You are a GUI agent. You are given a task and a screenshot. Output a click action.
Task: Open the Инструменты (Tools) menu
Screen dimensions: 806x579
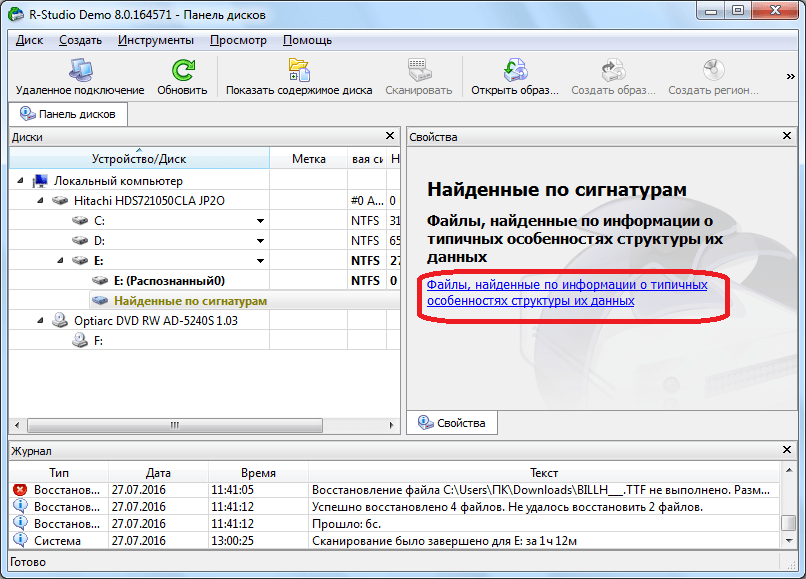155,40
